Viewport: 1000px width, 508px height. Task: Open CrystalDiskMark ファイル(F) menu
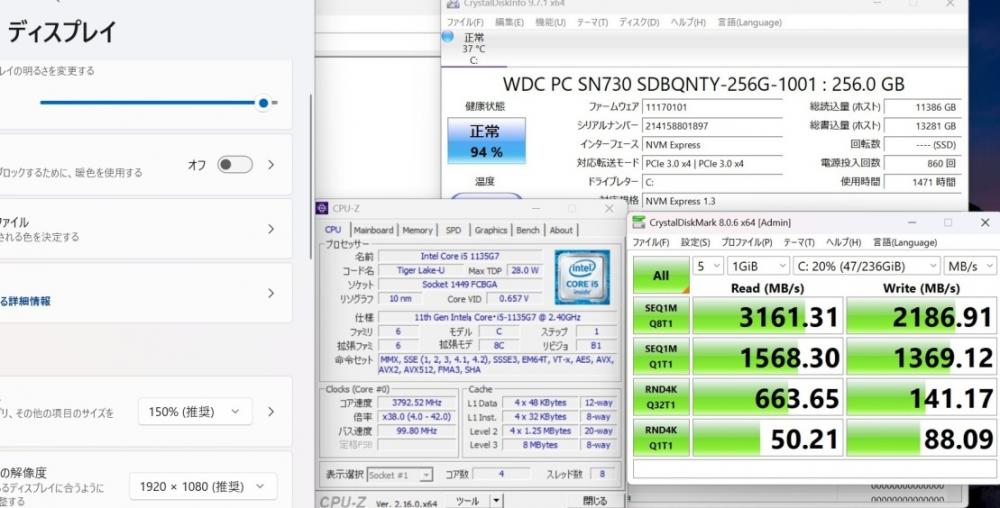tap(651, 243)
